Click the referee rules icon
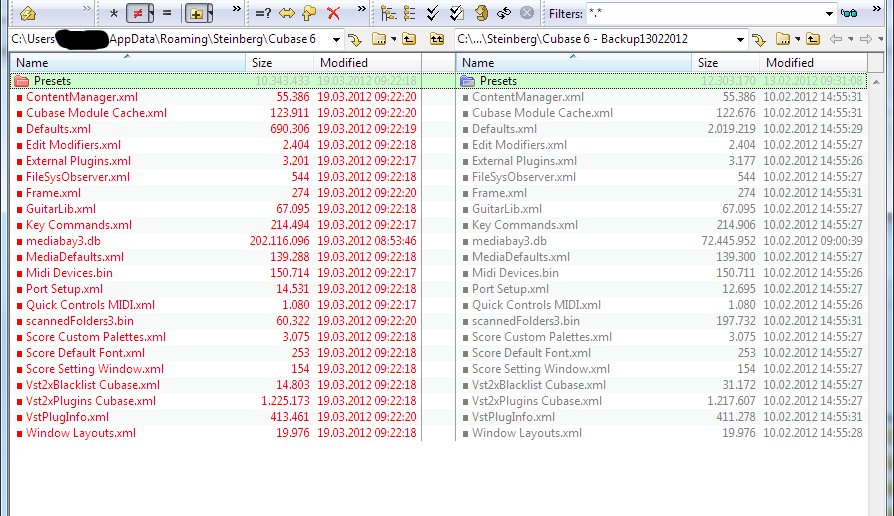The height and width of the screenshot is (516, 894). (x=481, y=13)
